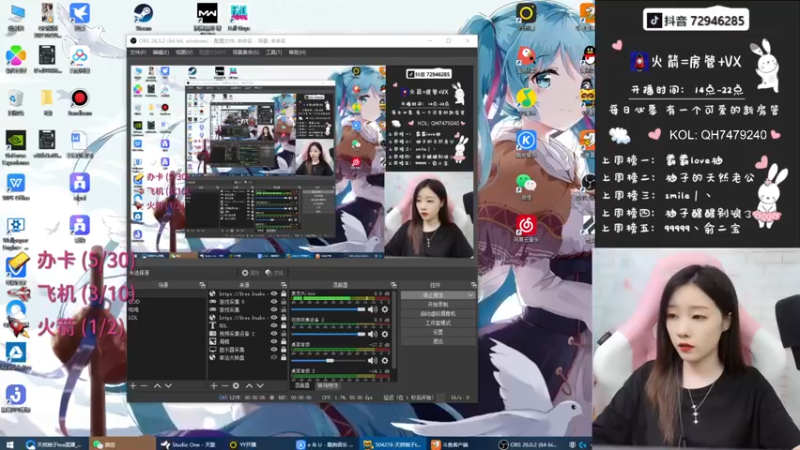Screen dimensions: 800x450
Task: Open the 桌面音频 mixer settings gear
Action: tap(385, 360)
